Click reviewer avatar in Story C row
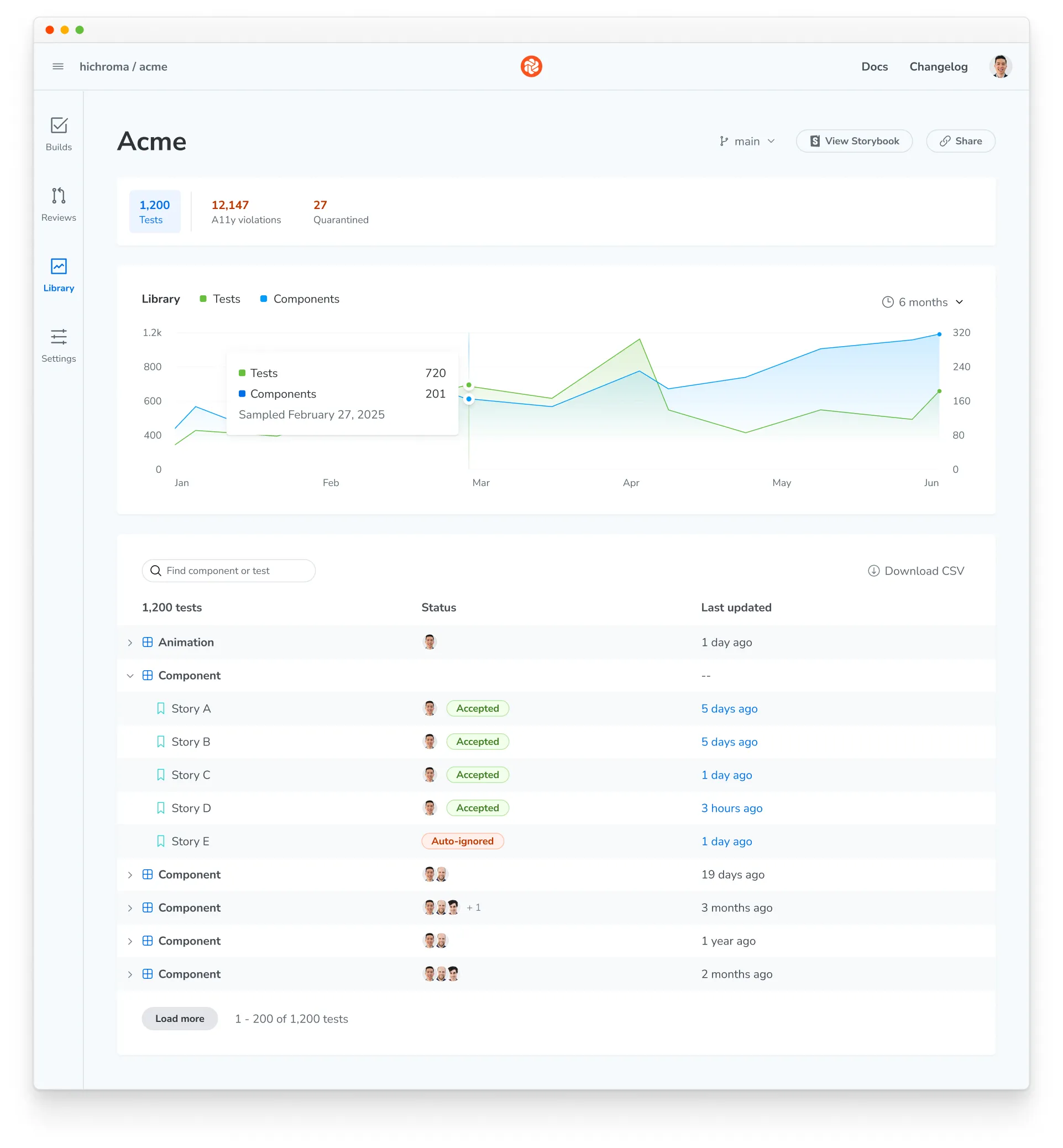 coord(430,775)
